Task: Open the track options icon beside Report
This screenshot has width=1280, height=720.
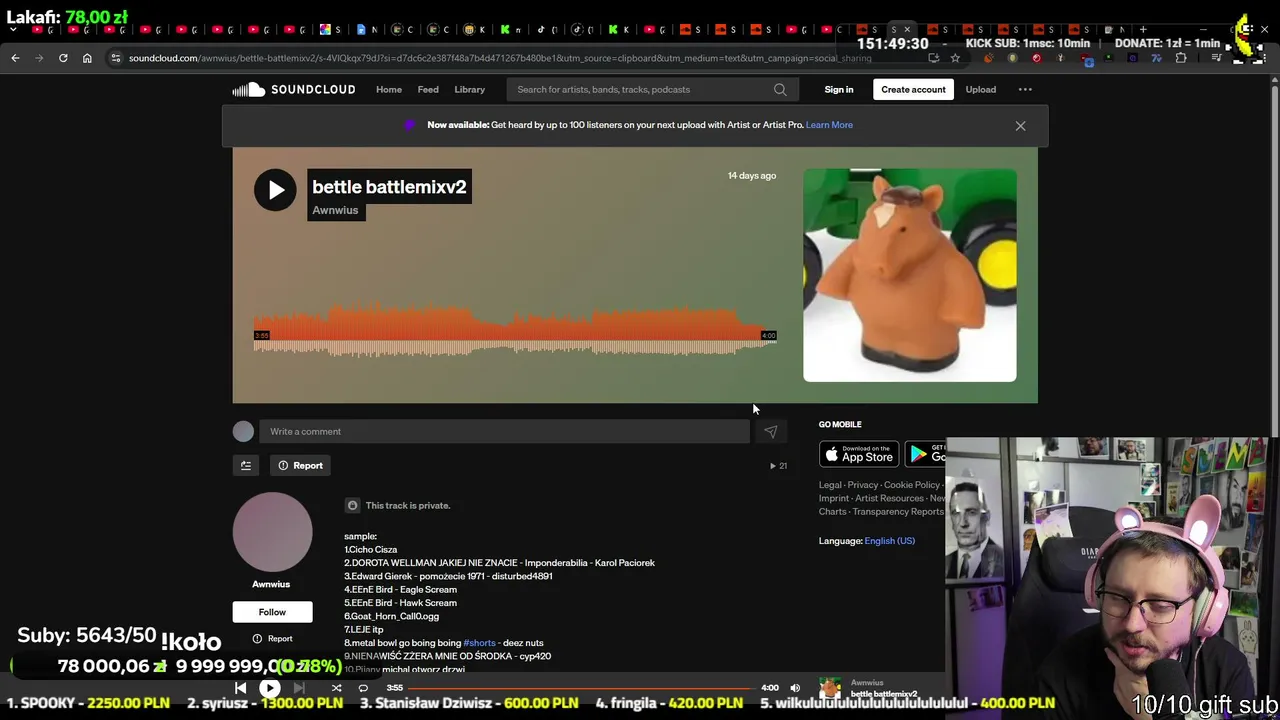Action: [x=246, y=465]
